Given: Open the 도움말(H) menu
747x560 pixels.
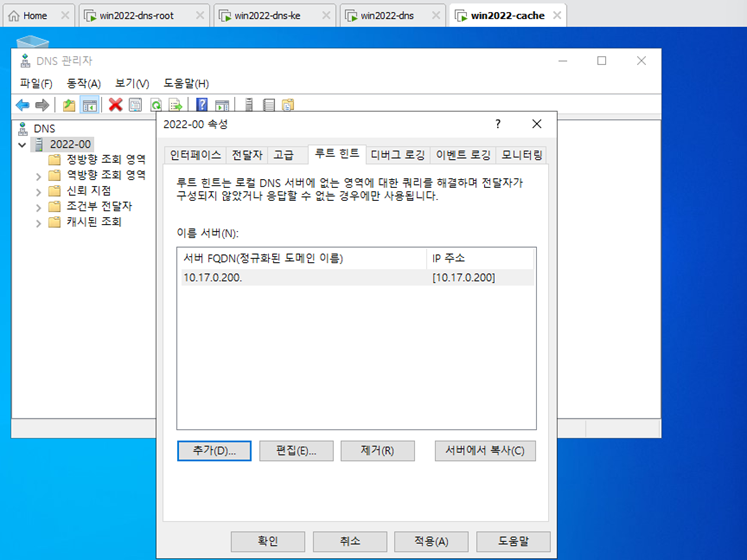Looking at the screenshot, I should (x=186, y=84).
